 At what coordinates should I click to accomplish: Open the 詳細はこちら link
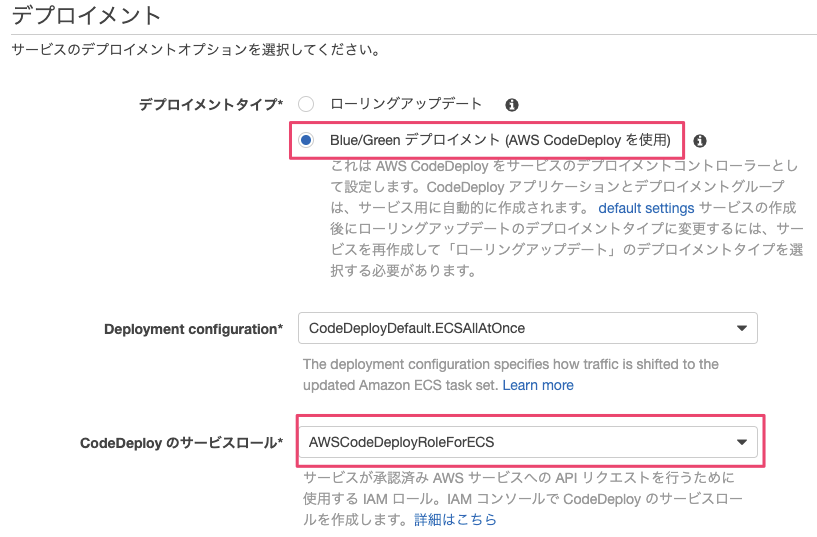click(456, 520)
